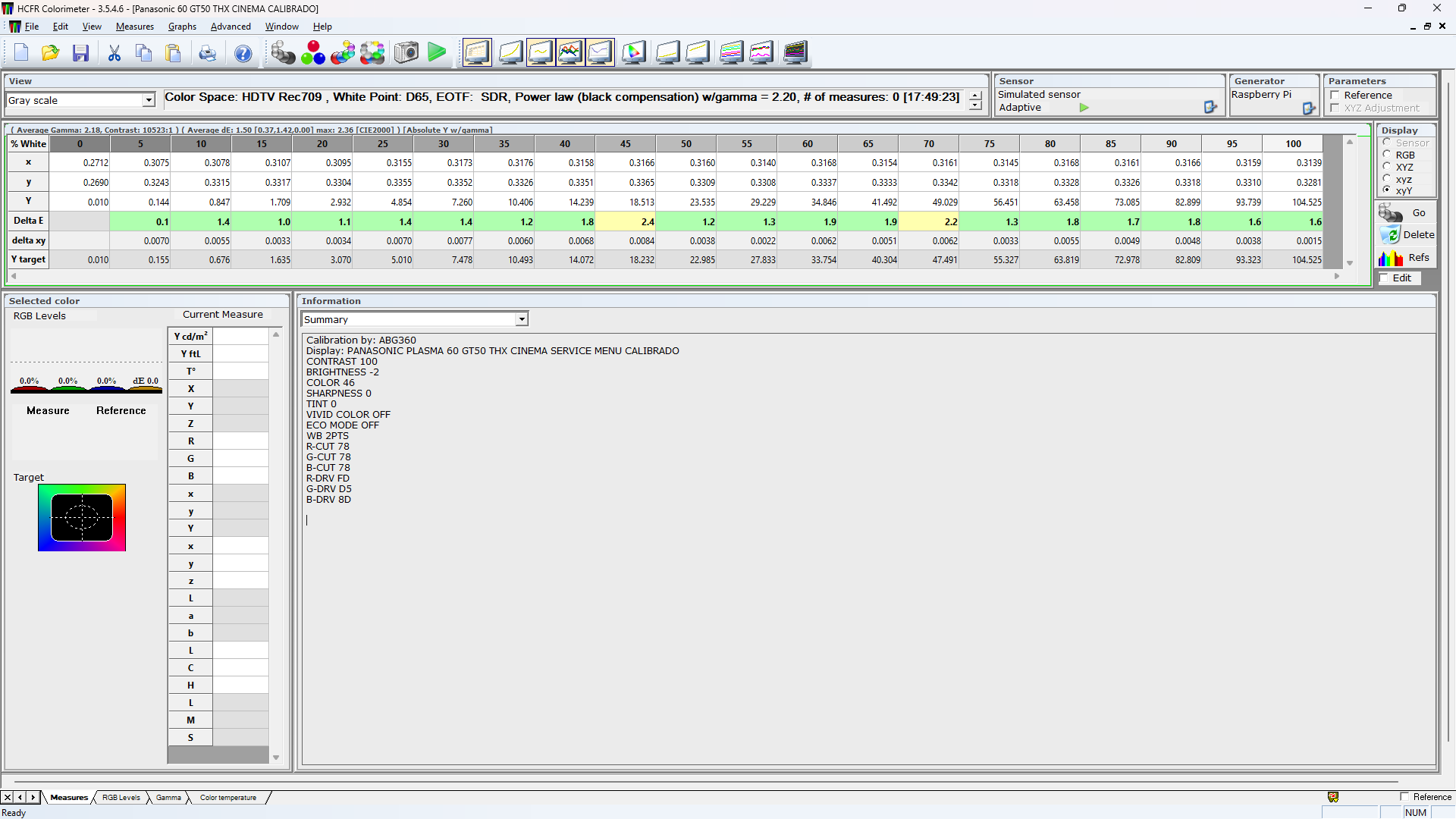1456x819 pixels.
Task: Open the luminance graph monitor icon
Action: [510, 53]
